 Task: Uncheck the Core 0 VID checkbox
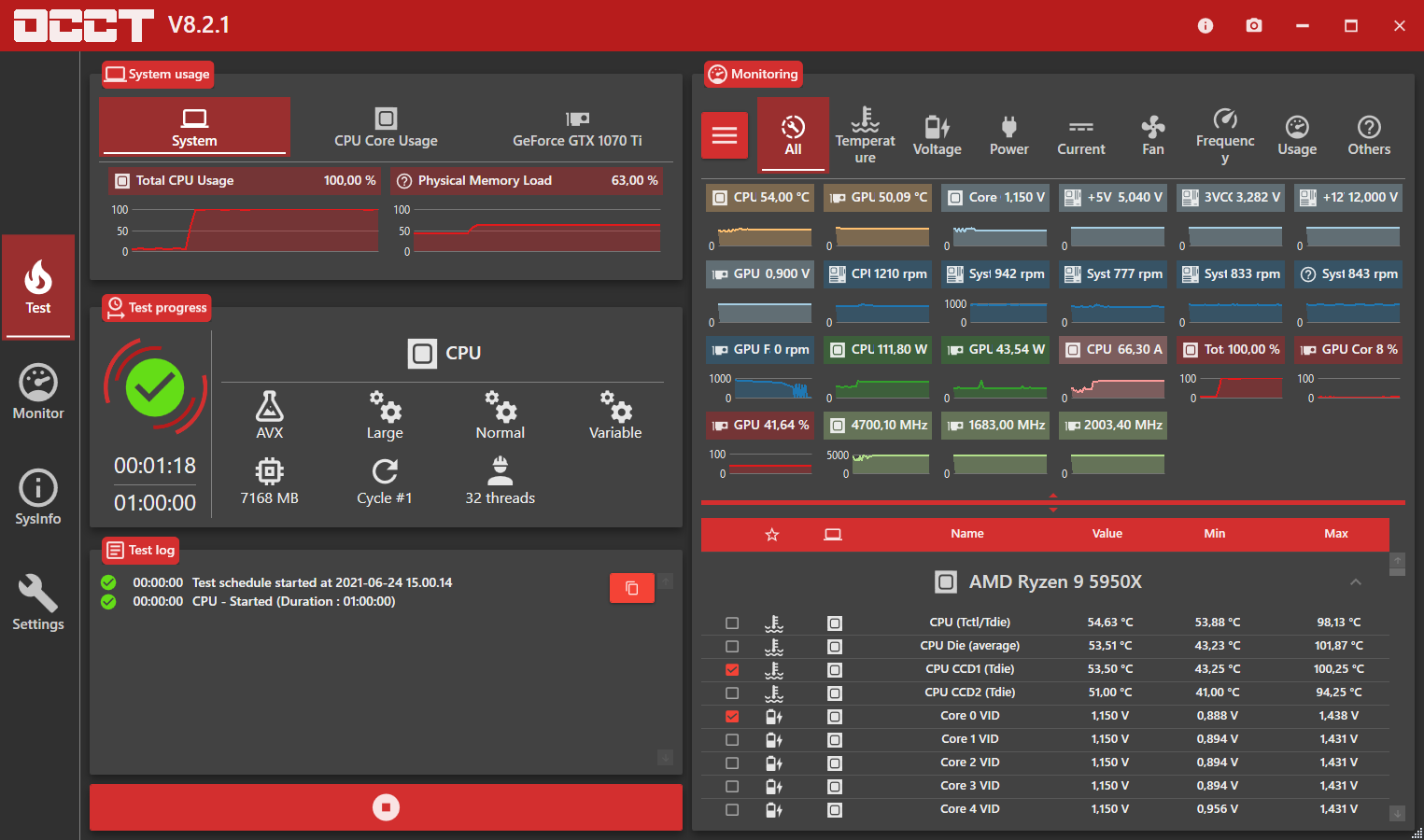[732, 717]
